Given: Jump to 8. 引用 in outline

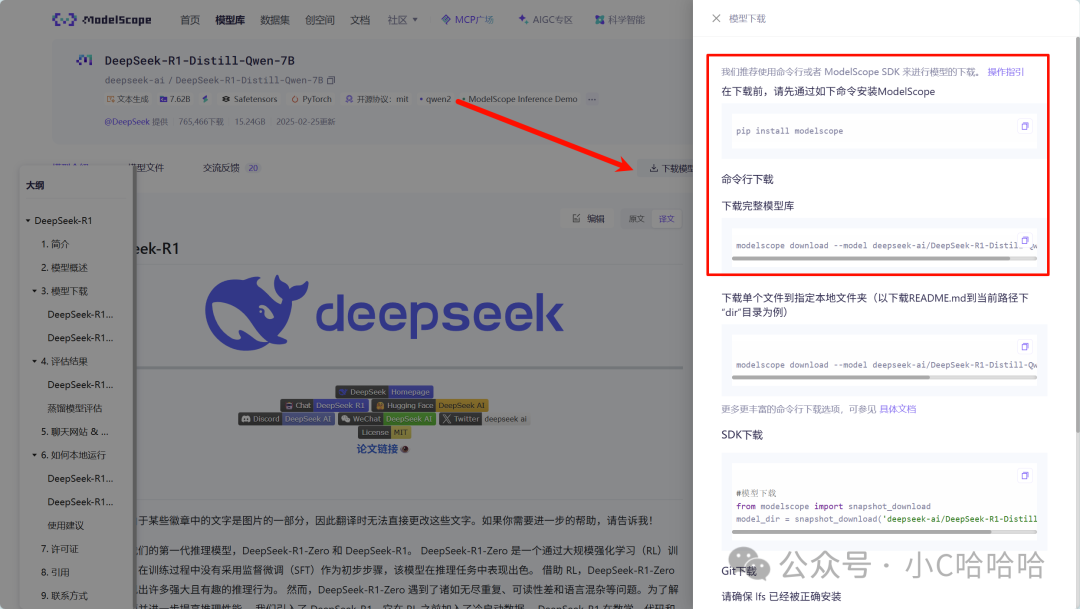Looking at the screenshot, I should [x=55, y=572].
